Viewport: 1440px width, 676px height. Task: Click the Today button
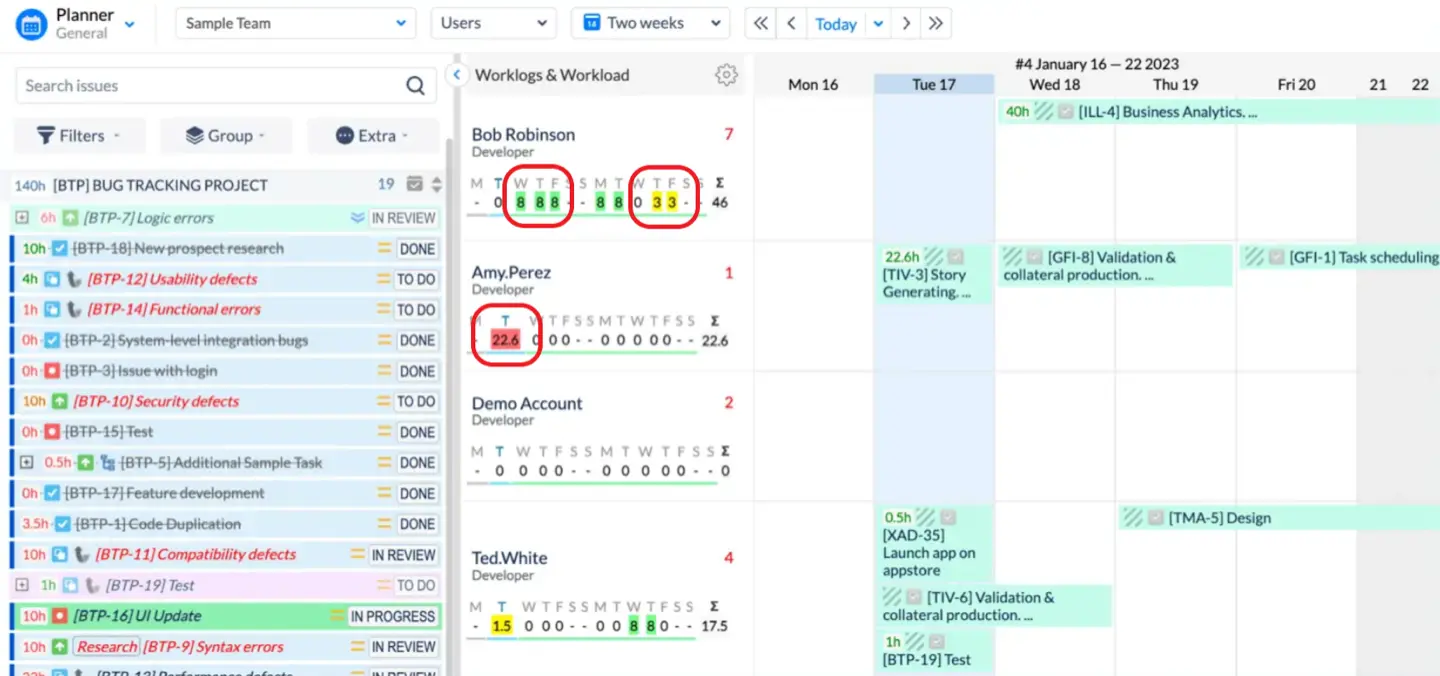point(836,23)
